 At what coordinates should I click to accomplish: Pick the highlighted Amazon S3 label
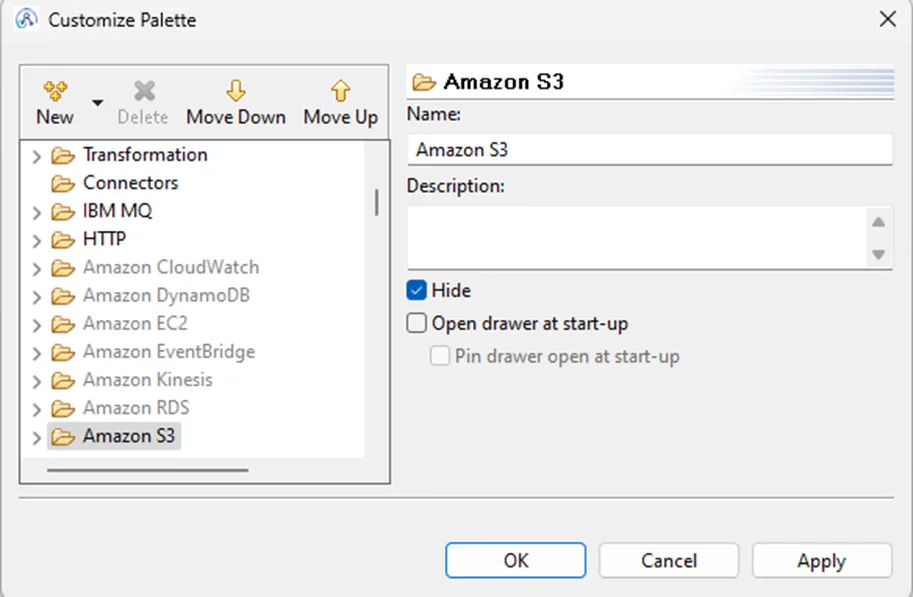(129, 435)
